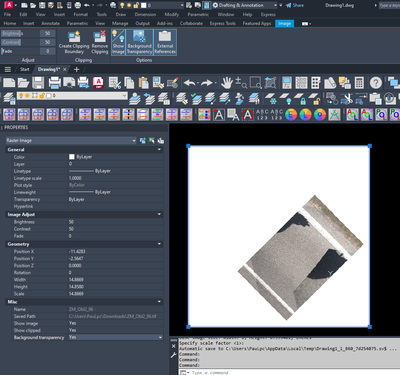This screenshot has width=400, height=375.
Task: Click the New drawing icon in the toolbar
Action: pyautogui.click(x=9, y=83)
